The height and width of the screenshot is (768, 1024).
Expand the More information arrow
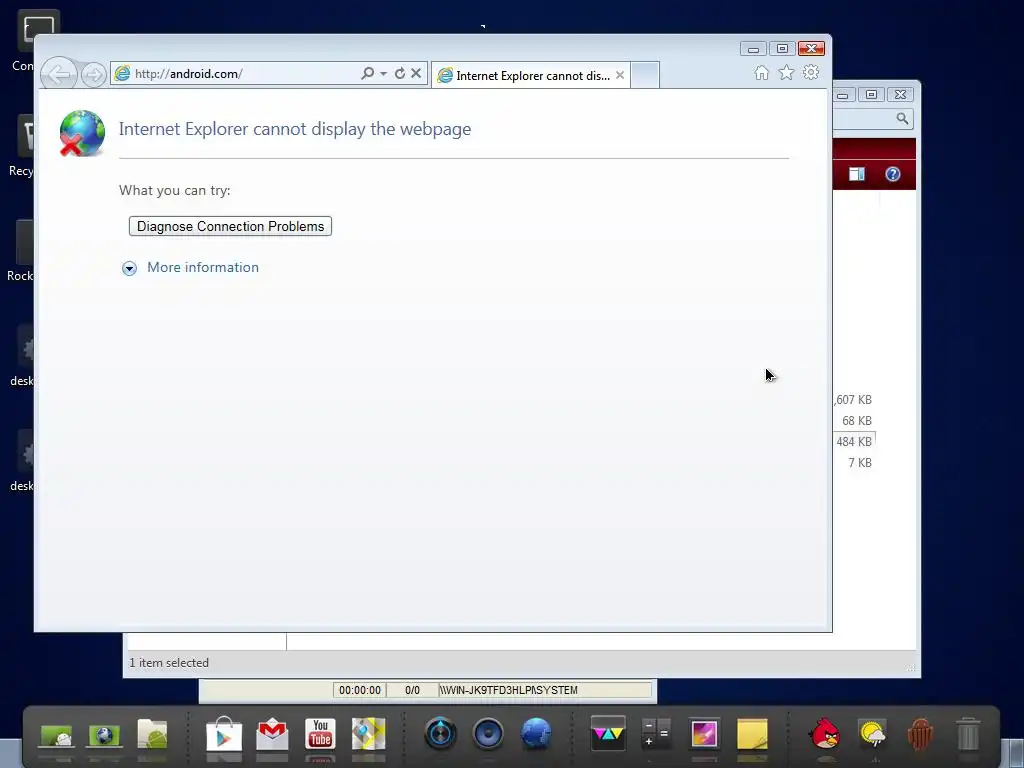coord(129,268)
